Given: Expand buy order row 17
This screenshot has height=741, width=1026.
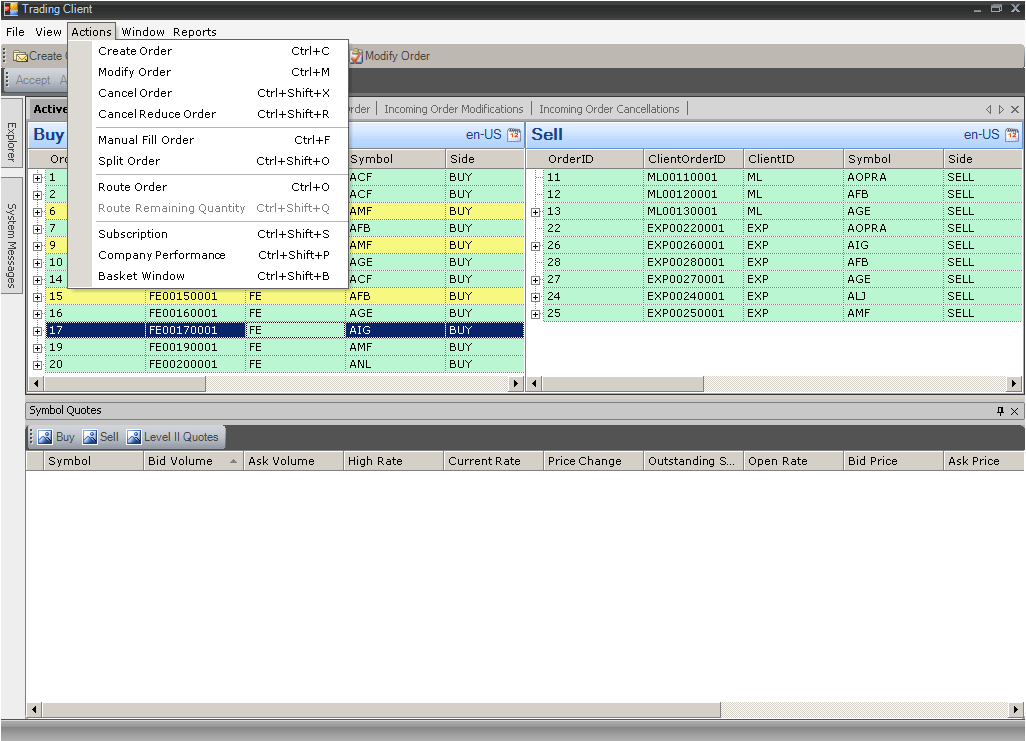Looking at the screenshot, I should point(37,331).
